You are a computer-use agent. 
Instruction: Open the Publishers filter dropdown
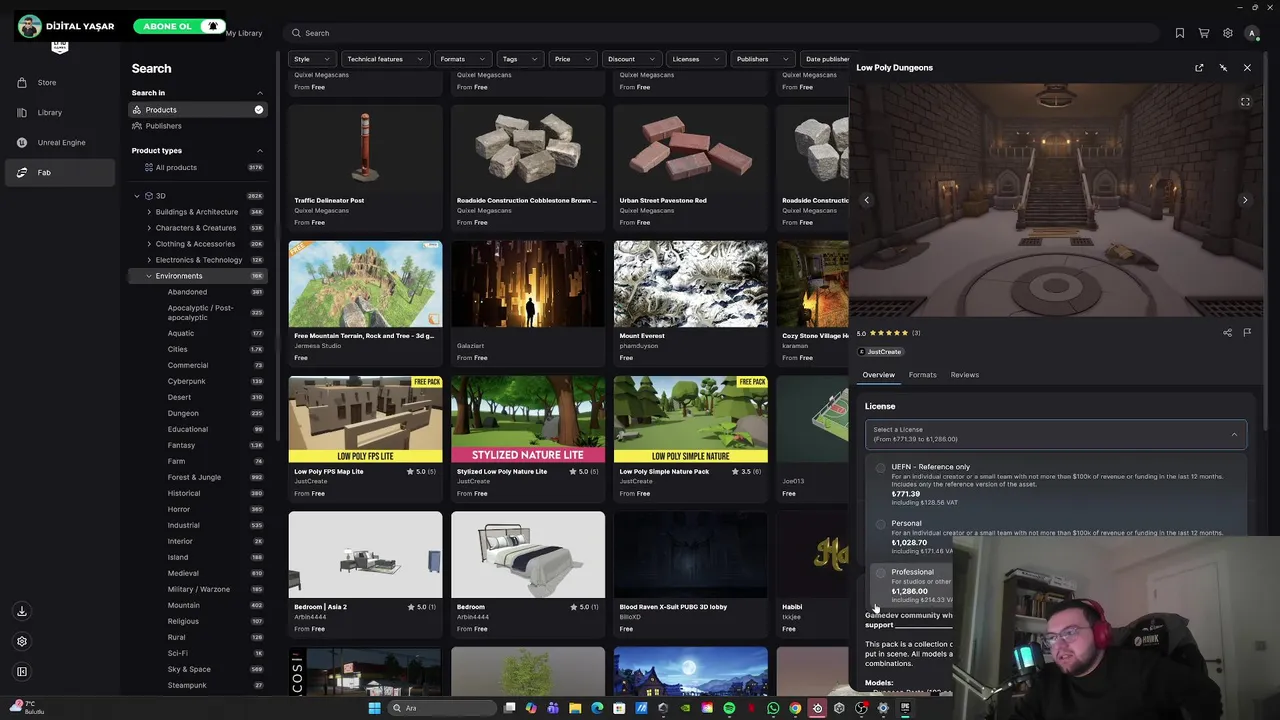(x=762, y=59)
